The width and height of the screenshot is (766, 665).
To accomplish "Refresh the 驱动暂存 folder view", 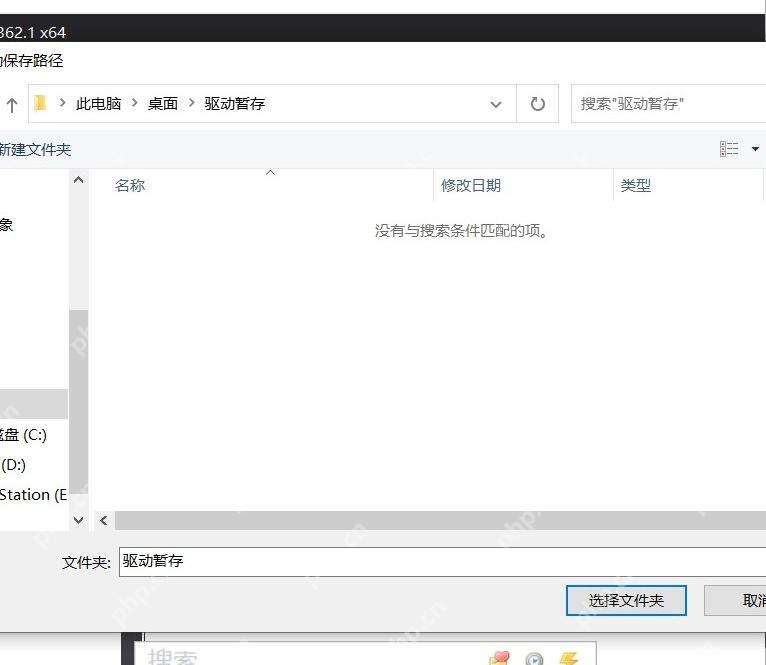I will pos(537,104).
